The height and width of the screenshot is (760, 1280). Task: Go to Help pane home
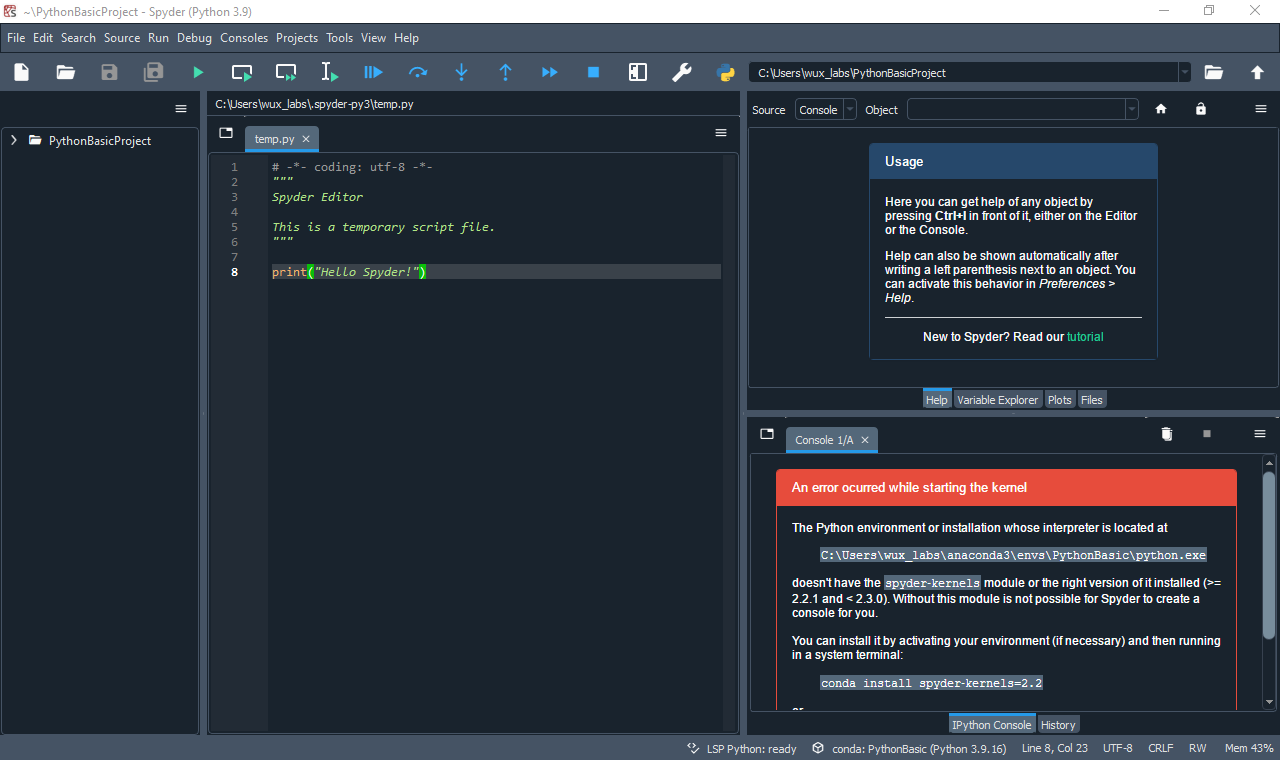[x=1161, y=109]
